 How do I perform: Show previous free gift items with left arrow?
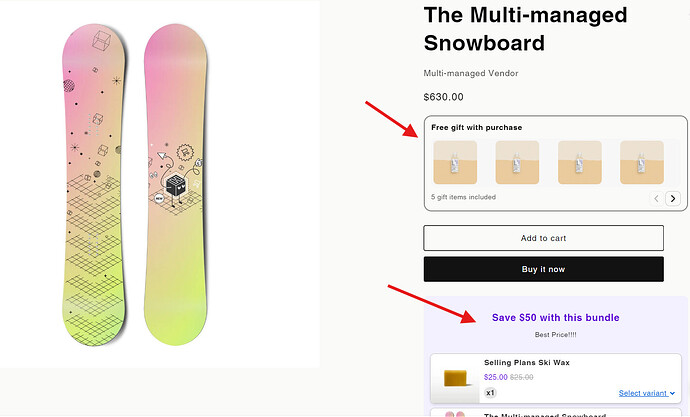657,198
